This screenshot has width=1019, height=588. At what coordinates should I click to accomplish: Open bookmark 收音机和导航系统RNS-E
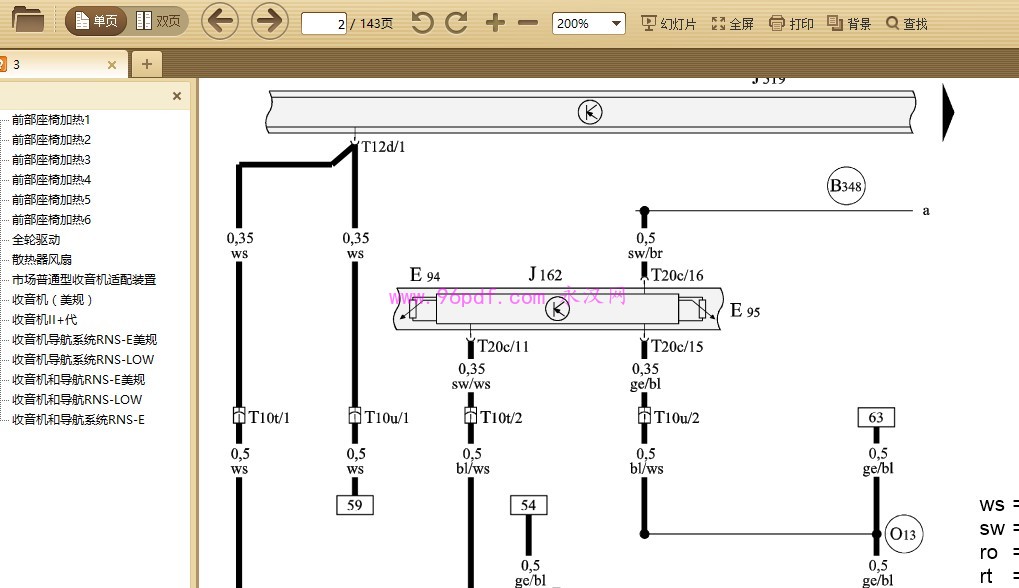(x=78, y=420)
